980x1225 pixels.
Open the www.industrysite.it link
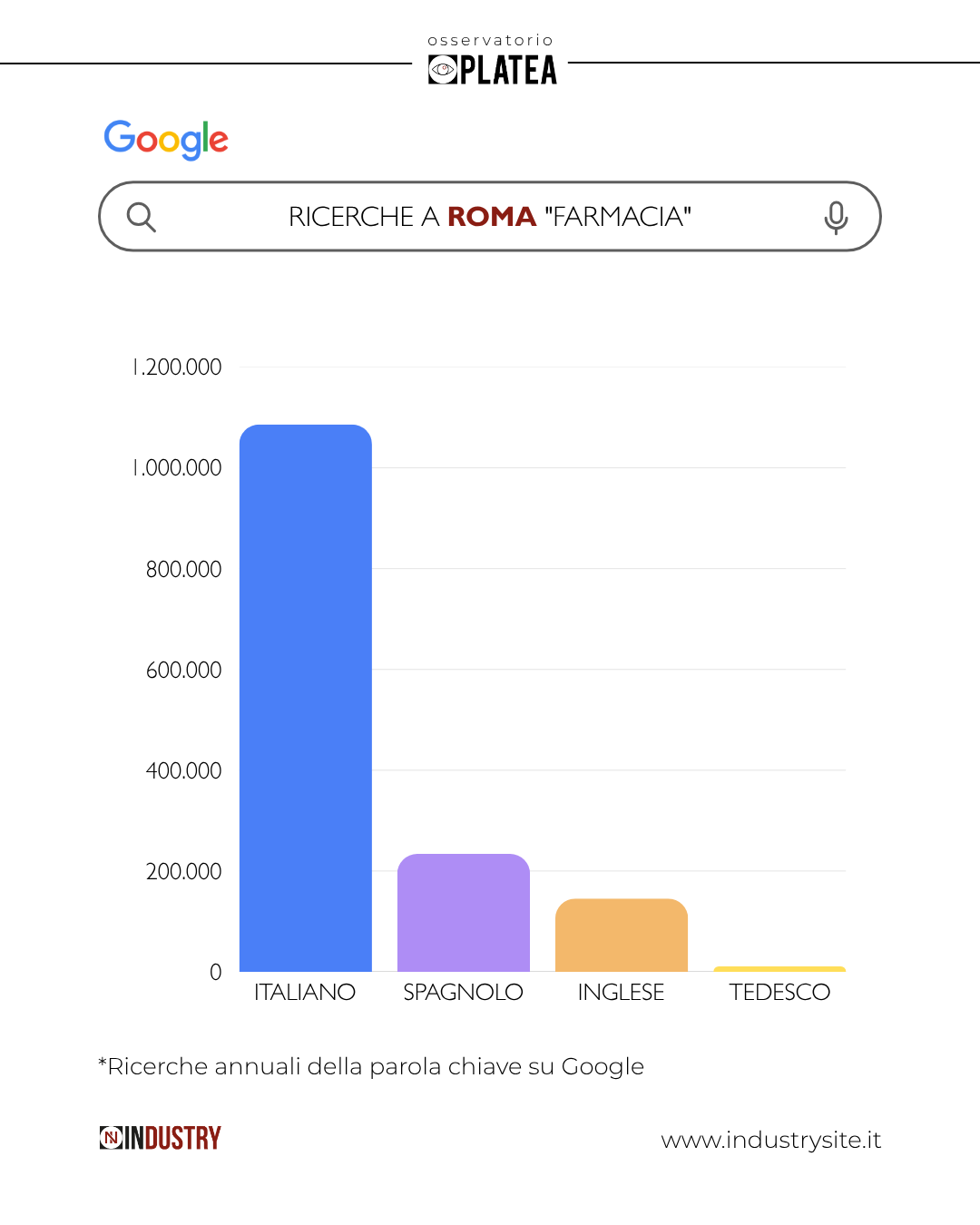770,1140
